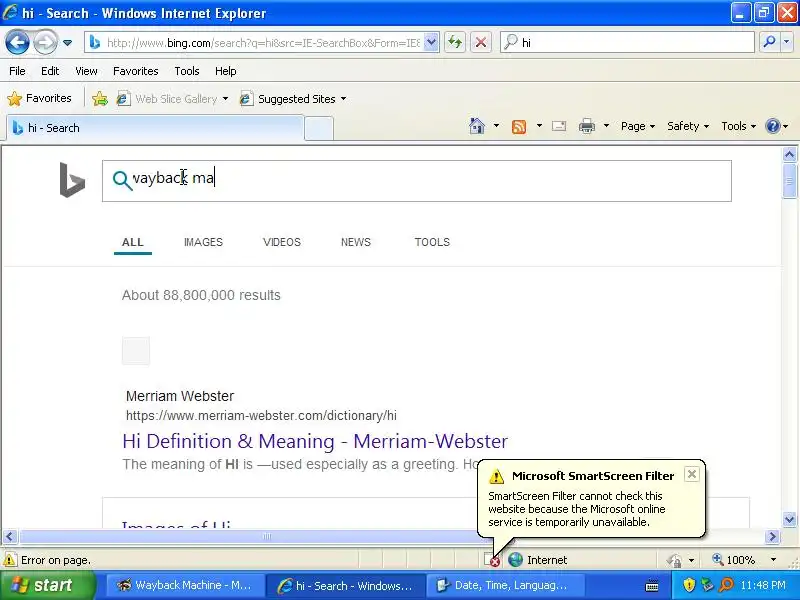Screen dimensions: 800x600
Task: Switch to the IMAGES tab
Action: tap(203, 242)
